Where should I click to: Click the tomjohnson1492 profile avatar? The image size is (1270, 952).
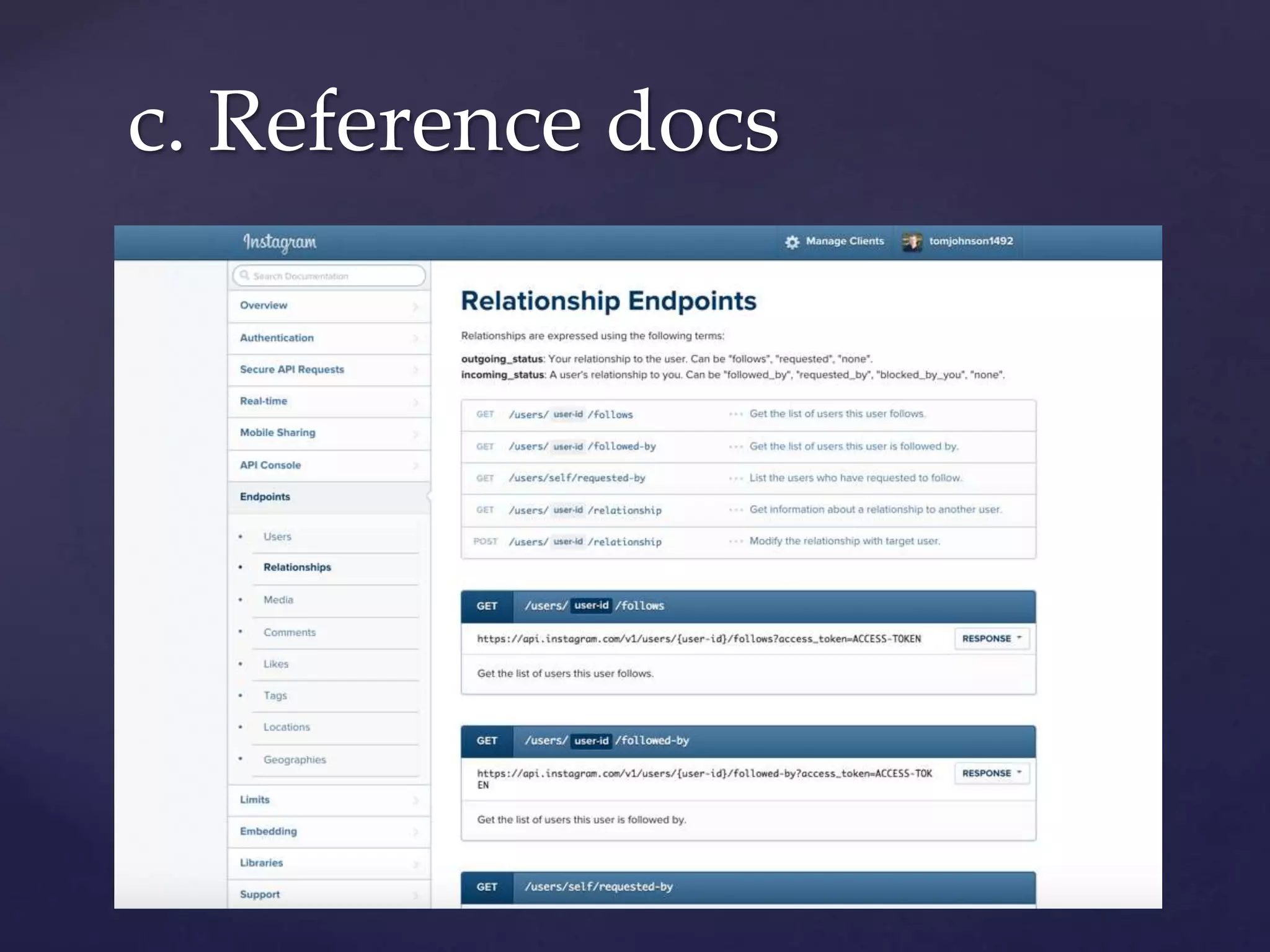tap(912, 242)
